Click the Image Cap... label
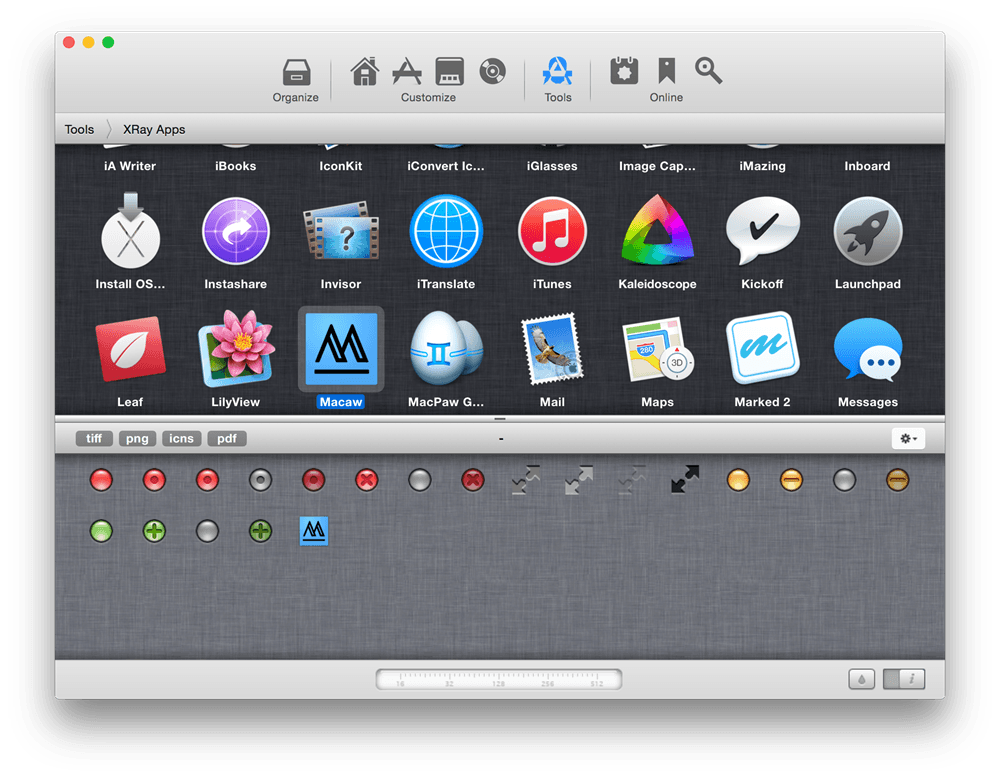 658,166
